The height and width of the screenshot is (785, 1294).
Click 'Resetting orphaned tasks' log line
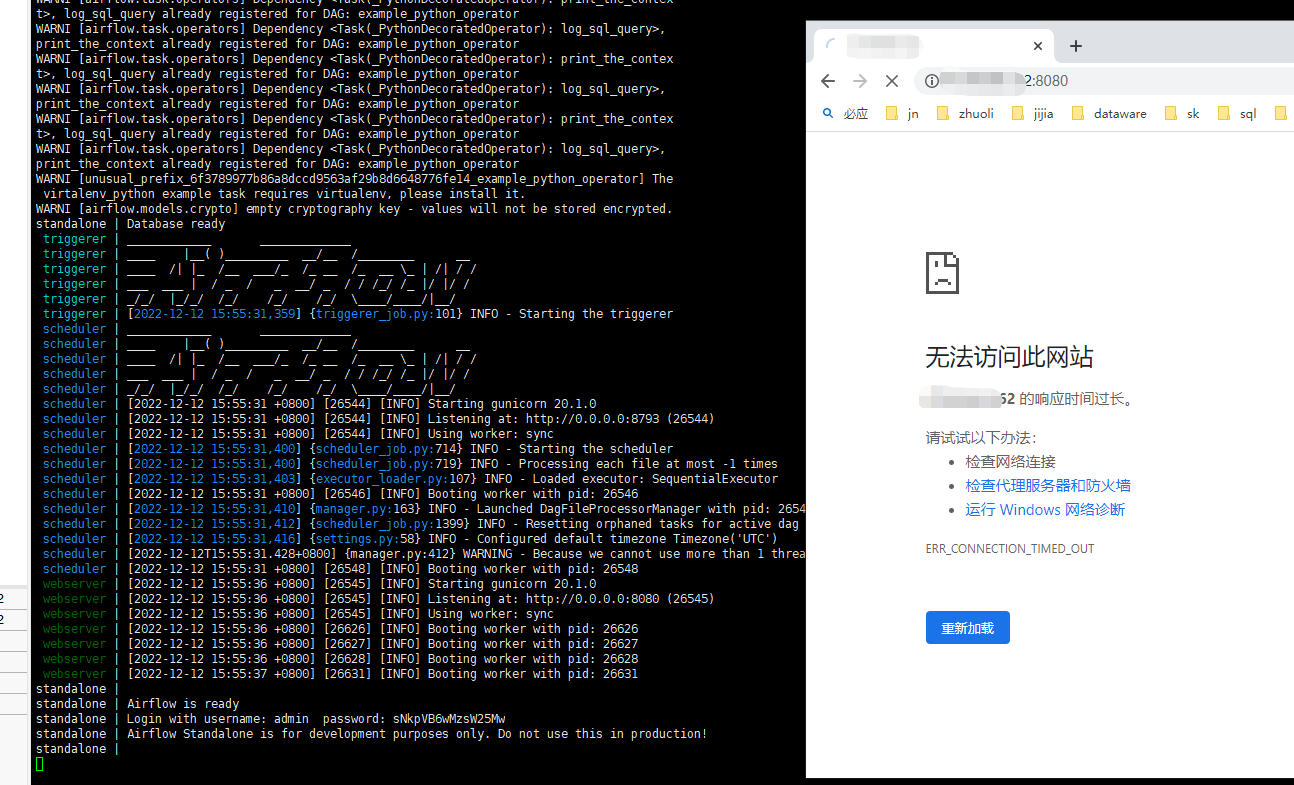tap(463, 524)
